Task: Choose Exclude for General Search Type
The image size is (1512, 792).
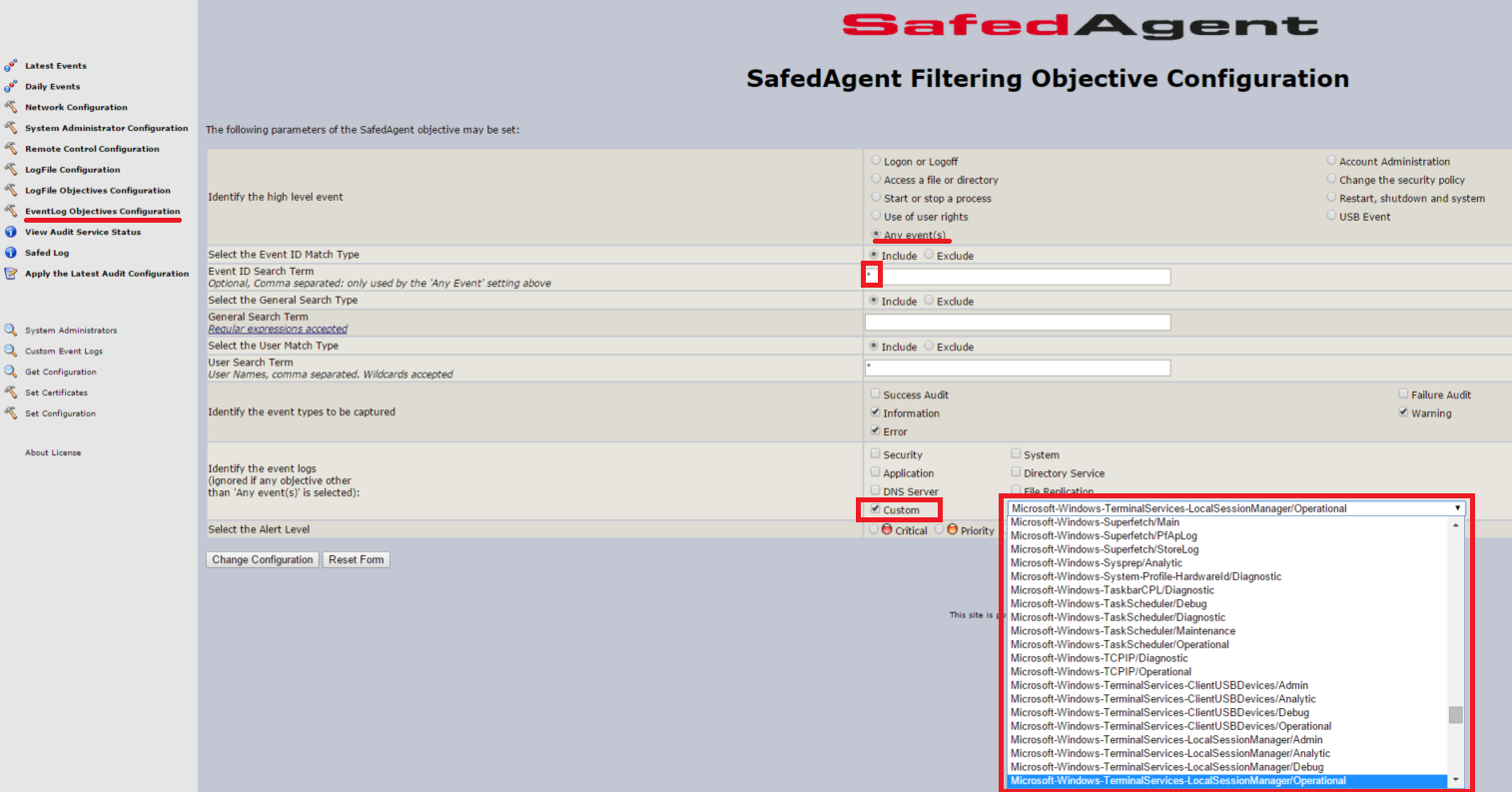Action: click(x=929, y=301)
